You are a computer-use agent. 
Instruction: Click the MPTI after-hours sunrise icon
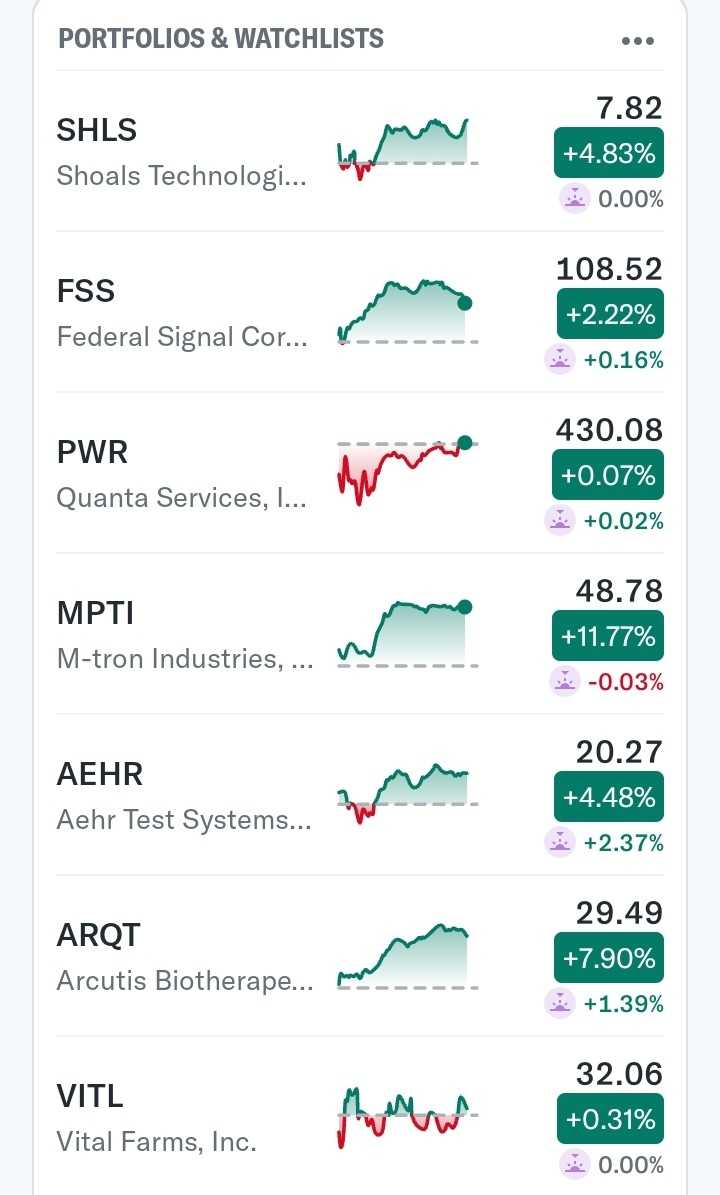pyautogui.click(x=565, y=681)
